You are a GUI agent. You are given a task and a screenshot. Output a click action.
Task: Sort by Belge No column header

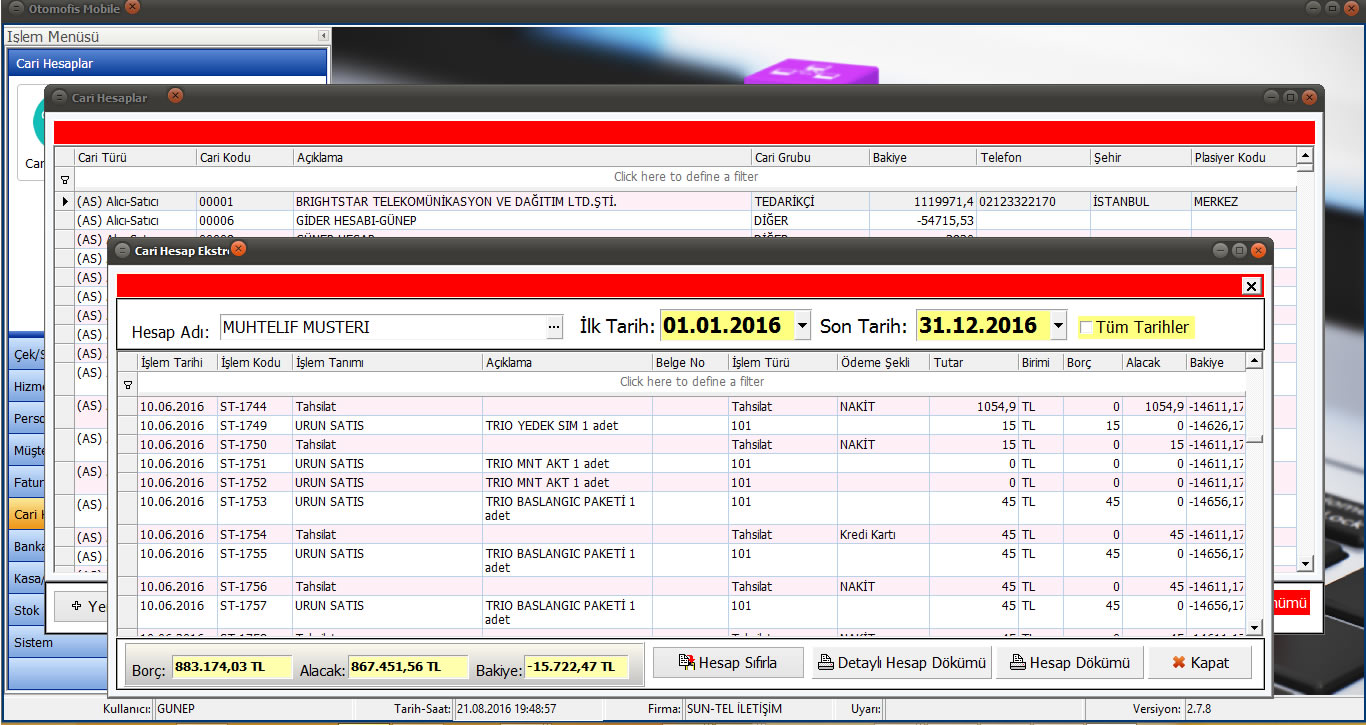click(x=690, y=362)
